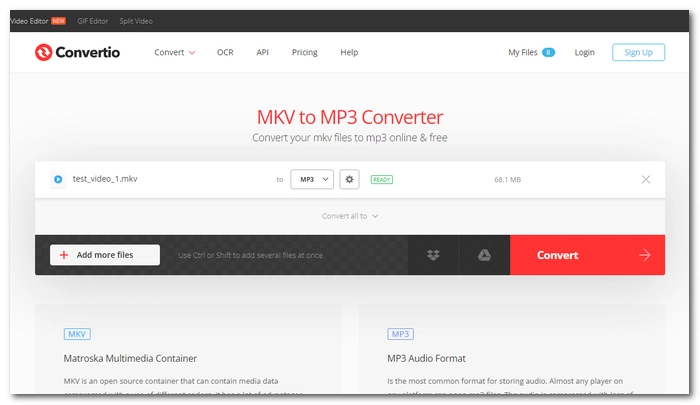700x405 pixels.
Task: Click the Convertio logo
Action: [x=77, y=52]
